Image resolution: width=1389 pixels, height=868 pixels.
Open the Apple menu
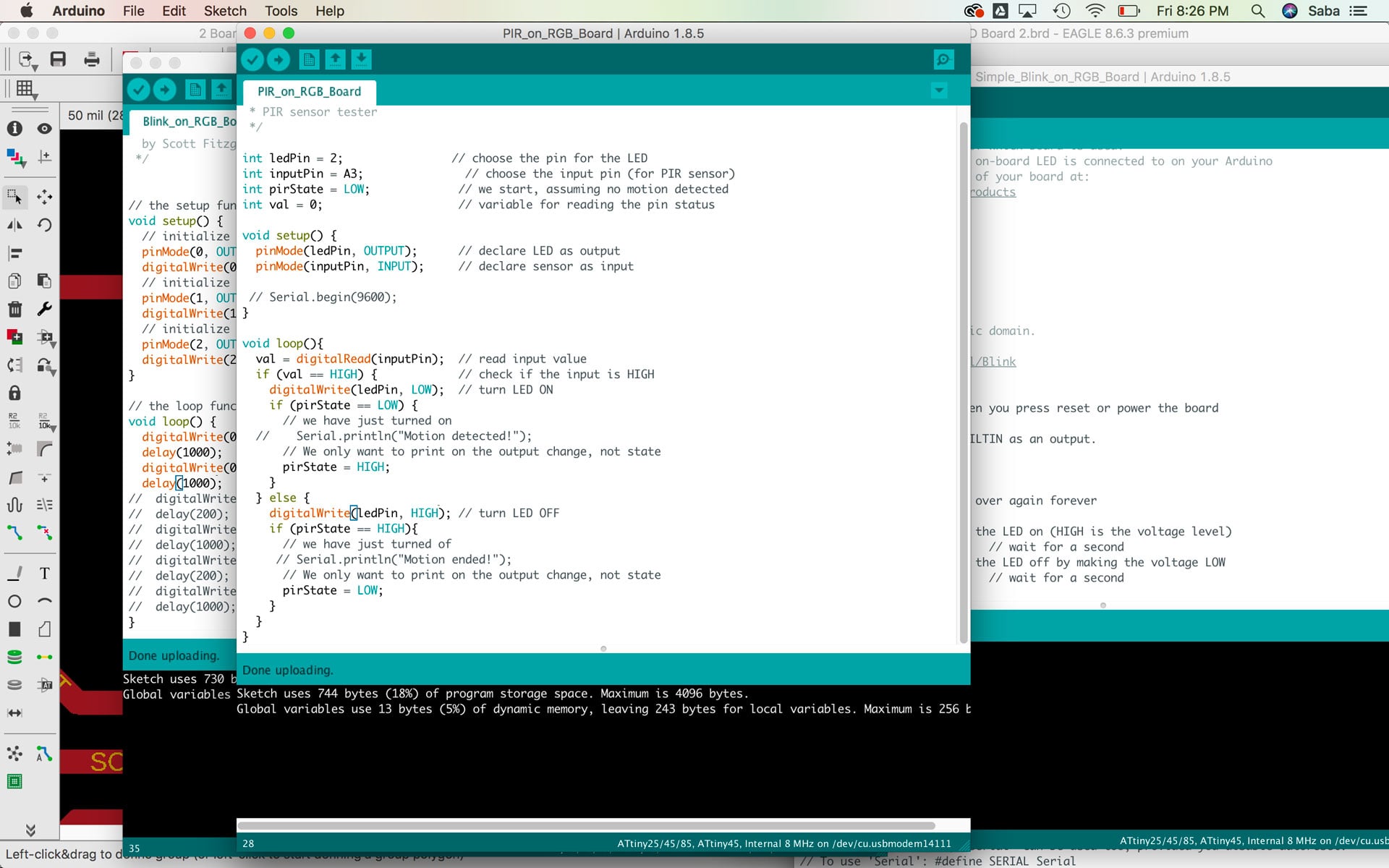coord(27,11)
